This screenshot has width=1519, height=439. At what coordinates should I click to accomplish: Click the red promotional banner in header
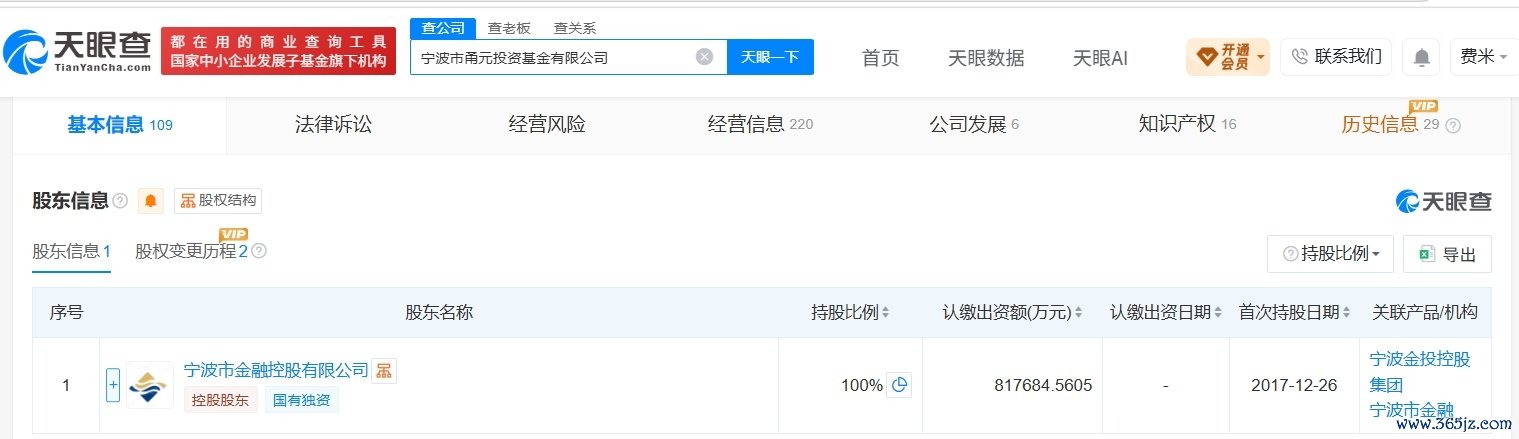coord(278,51)
